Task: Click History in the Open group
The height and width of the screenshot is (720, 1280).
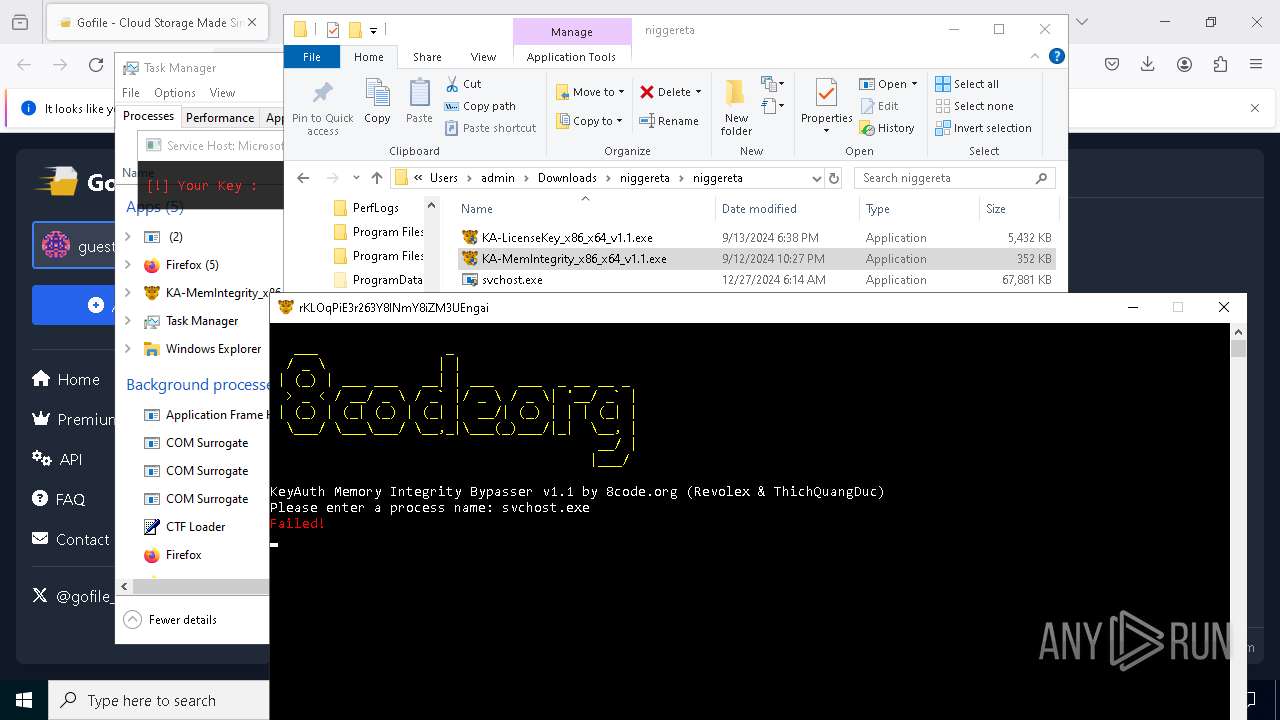Action: [887, 128]
